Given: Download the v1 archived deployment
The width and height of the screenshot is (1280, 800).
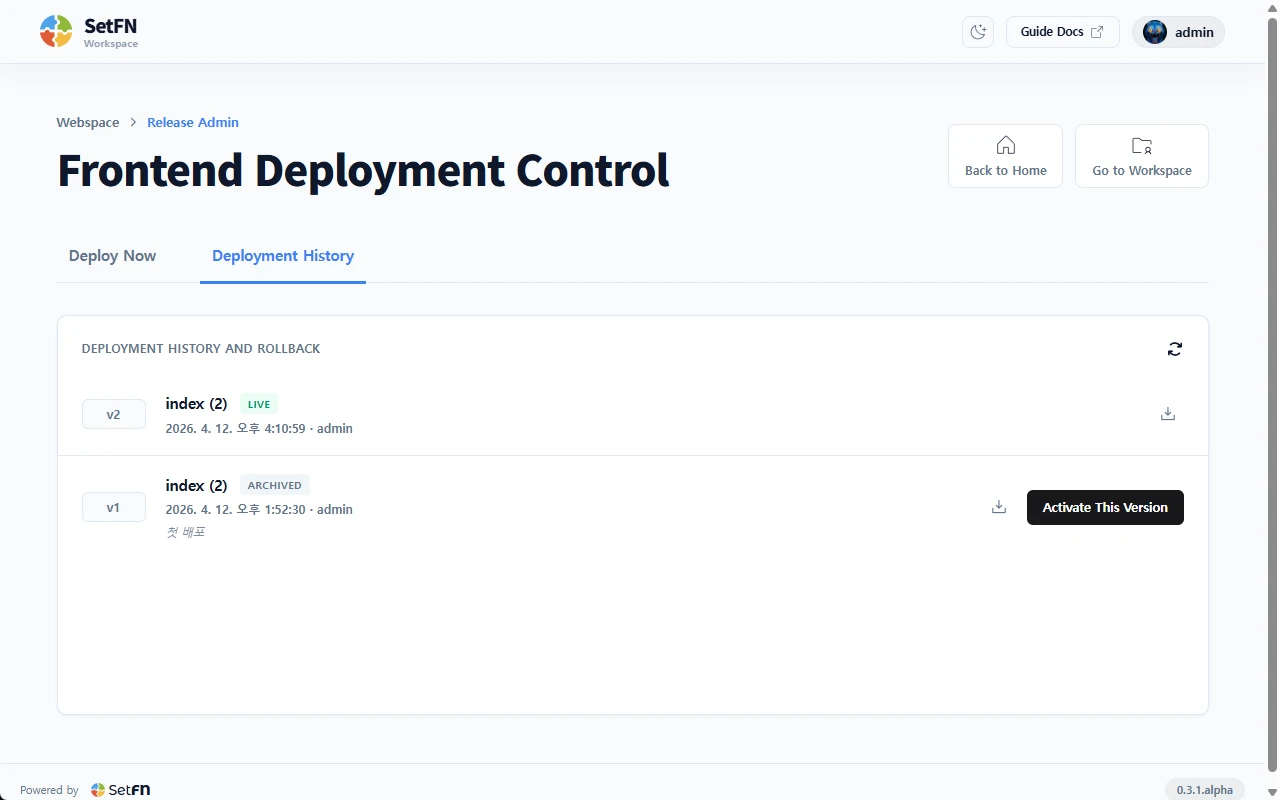Looking at the screenshot, I should [x=999, y=507].
